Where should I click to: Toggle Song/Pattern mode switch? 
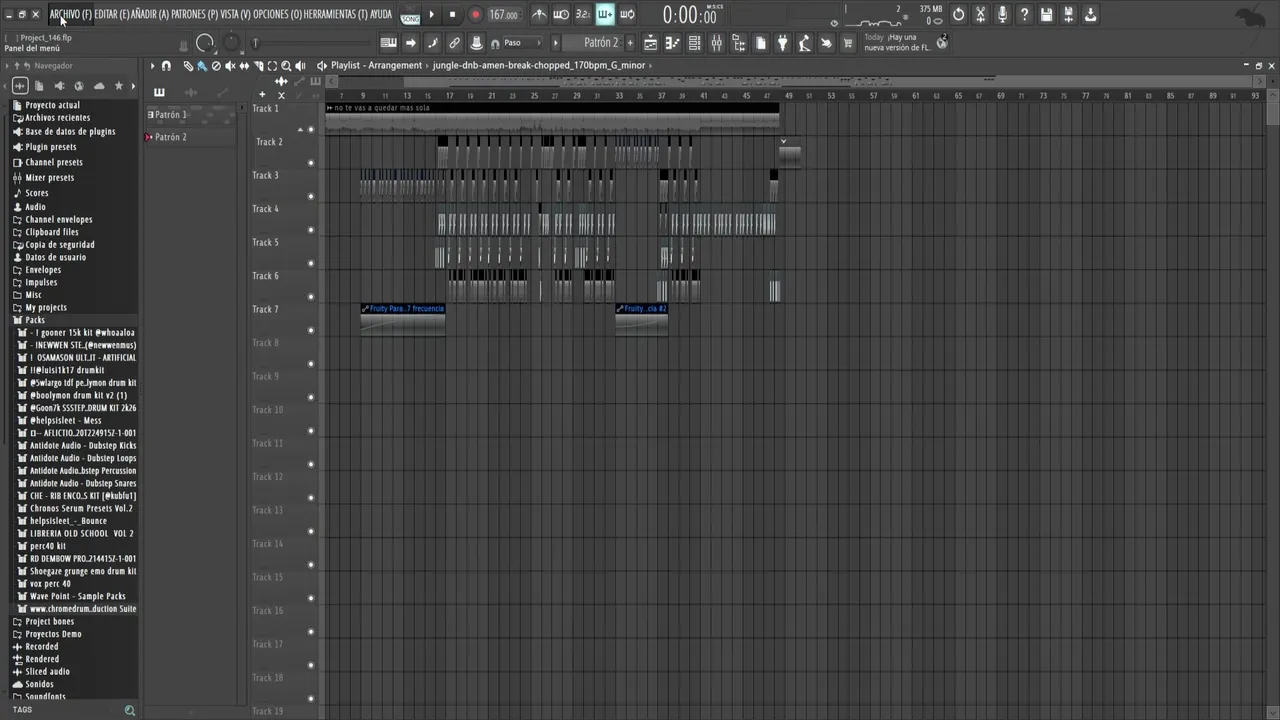(x=410, y=15)
